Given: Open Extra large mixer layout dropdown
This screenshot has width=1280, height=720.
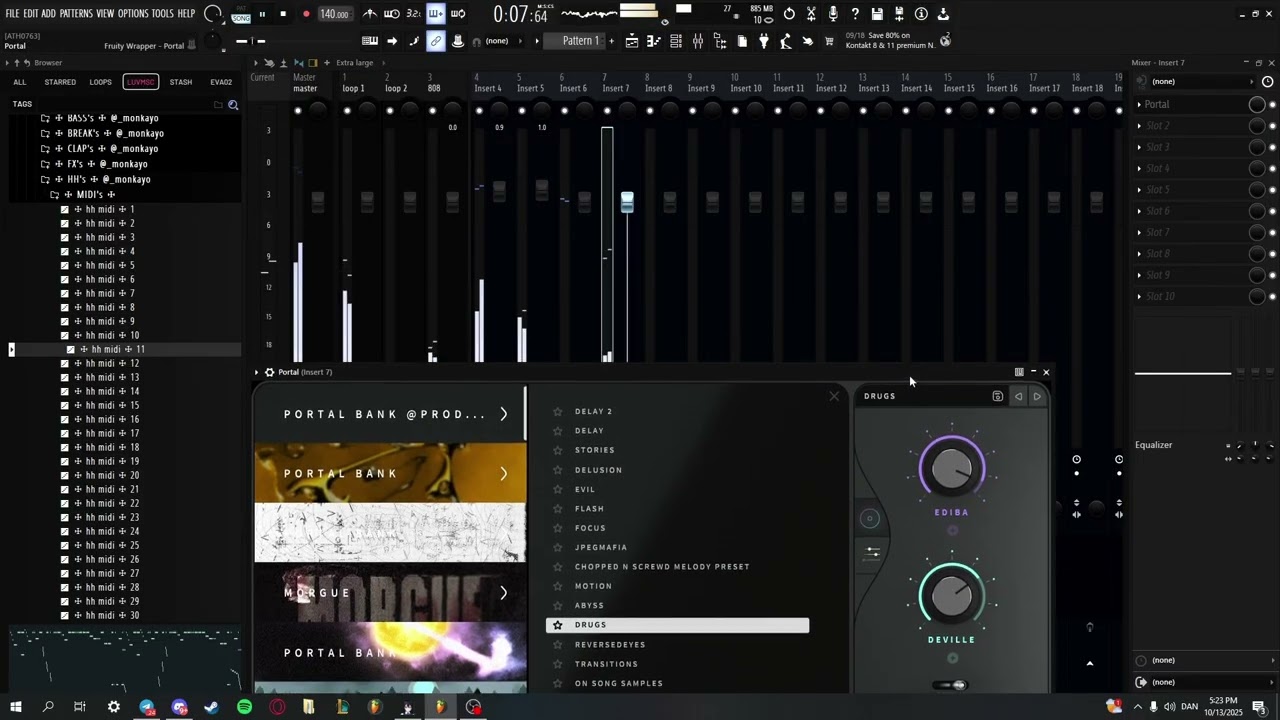Looking at the screenshot, I should click(355, 63).
